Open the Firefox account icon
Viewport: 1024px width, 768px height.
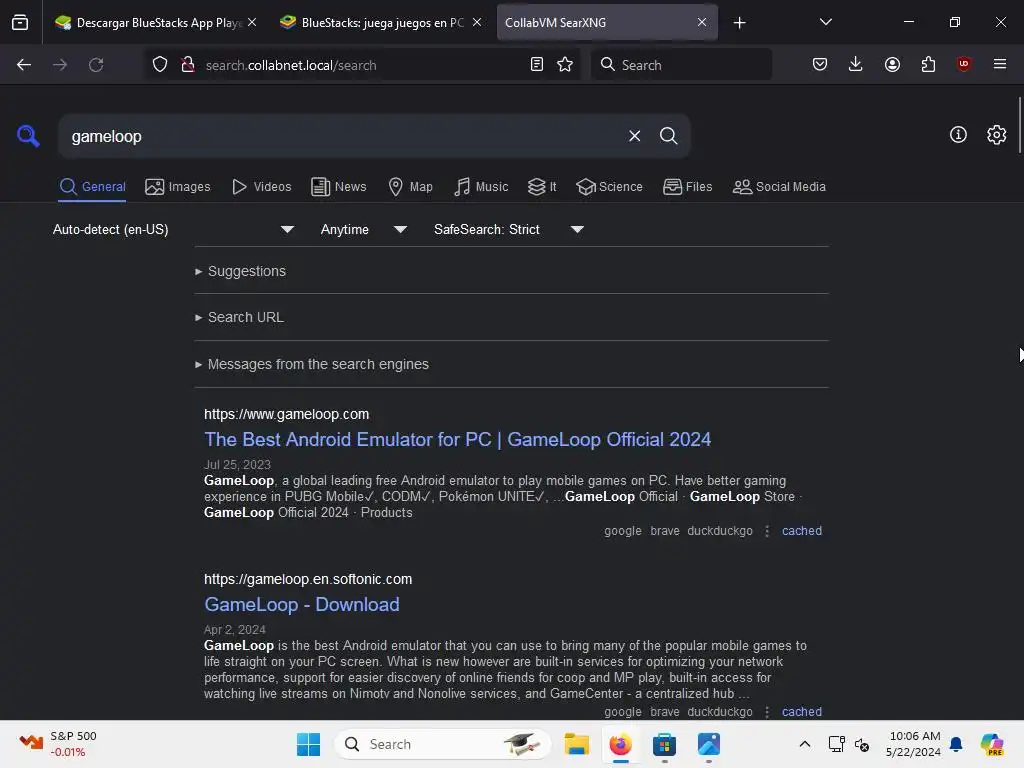pos(892,65)
